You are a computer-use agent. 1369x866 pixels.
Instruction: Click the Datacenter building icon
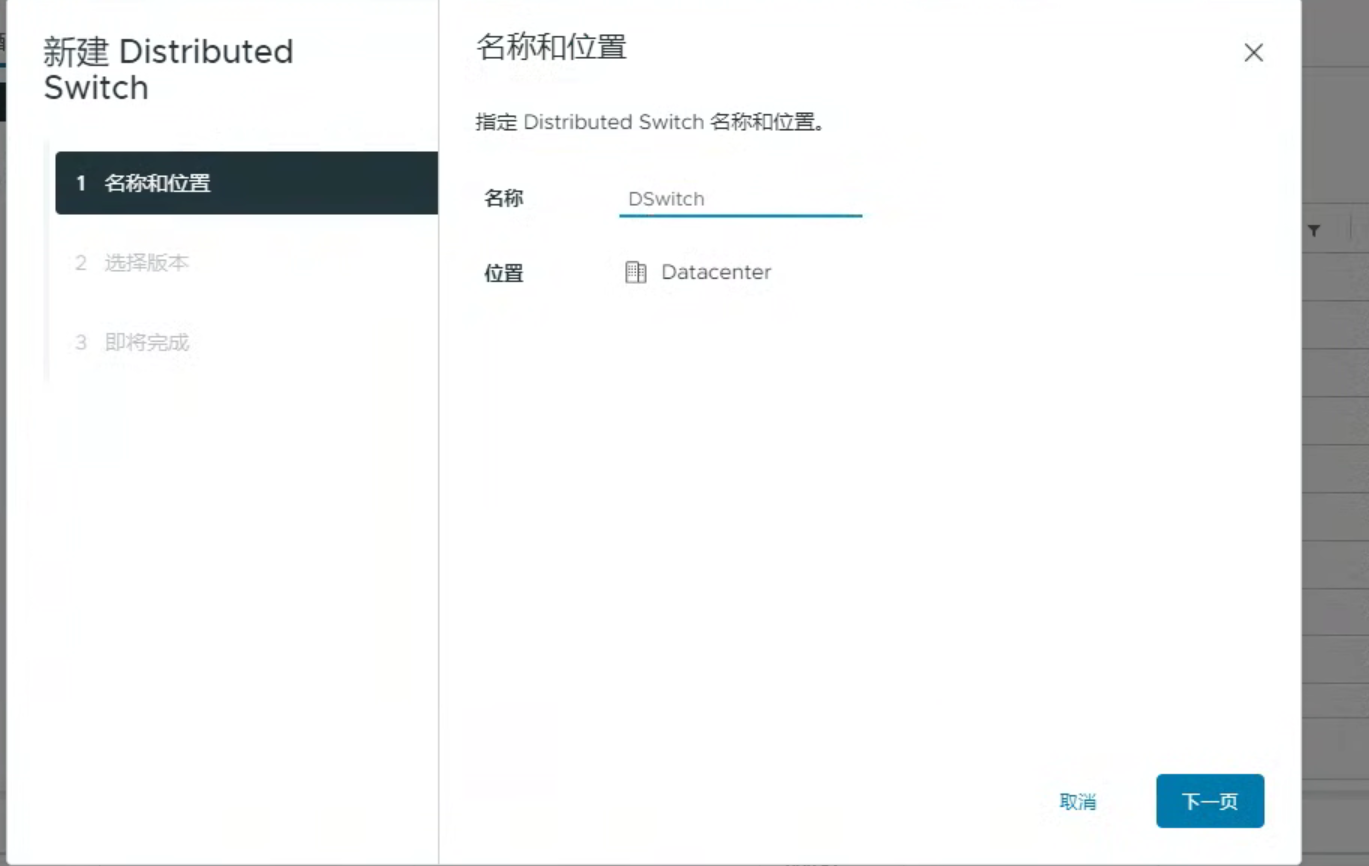click(636, 272)
